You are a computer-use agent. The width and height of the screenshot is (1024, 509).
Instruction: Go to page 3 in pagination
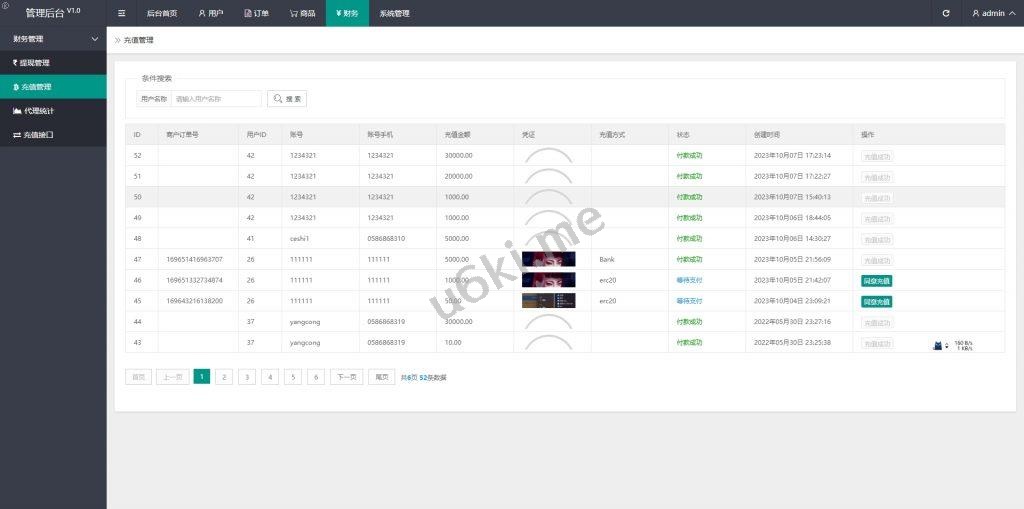click(x=247, y=377)
